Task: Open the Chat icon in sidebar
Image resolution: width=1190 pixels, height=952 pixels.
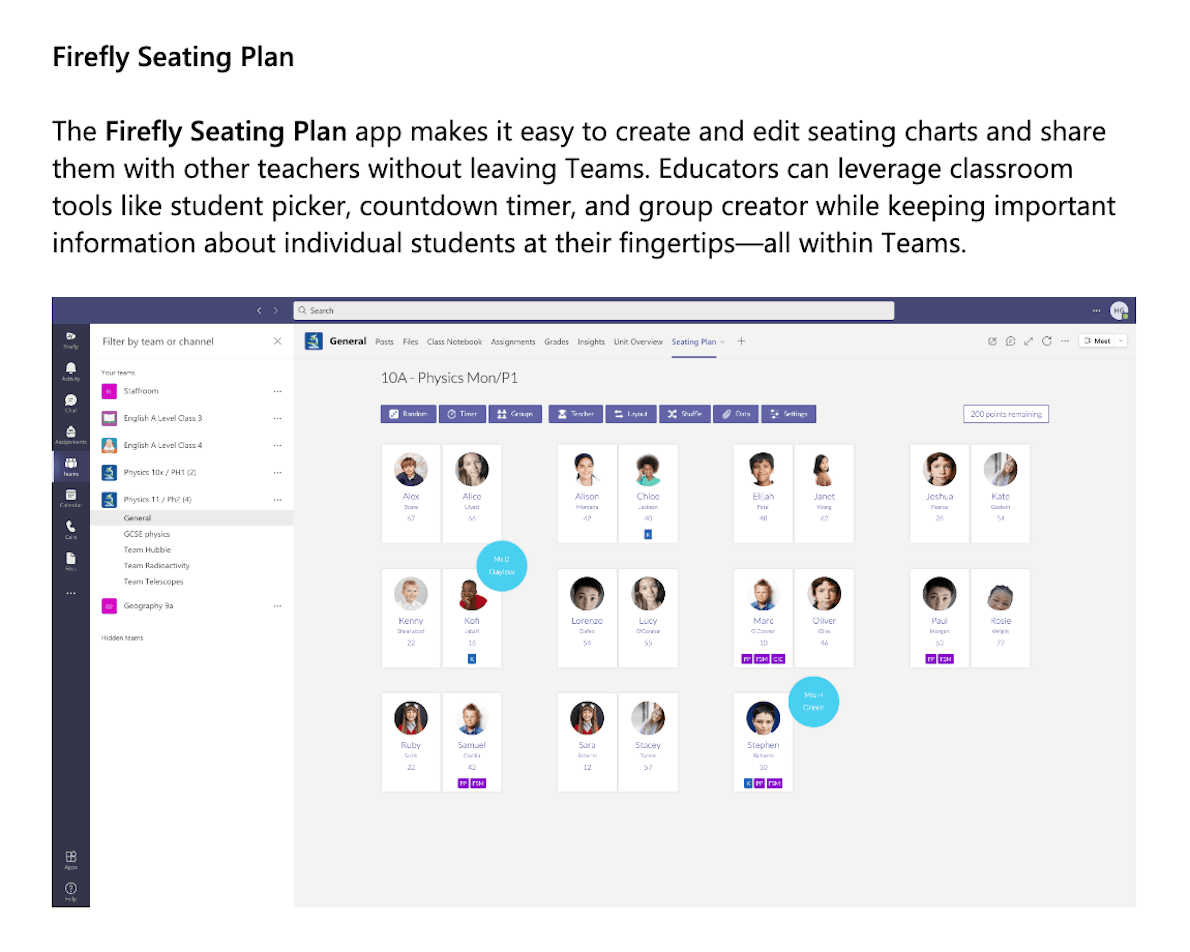Action: [71, 403]
